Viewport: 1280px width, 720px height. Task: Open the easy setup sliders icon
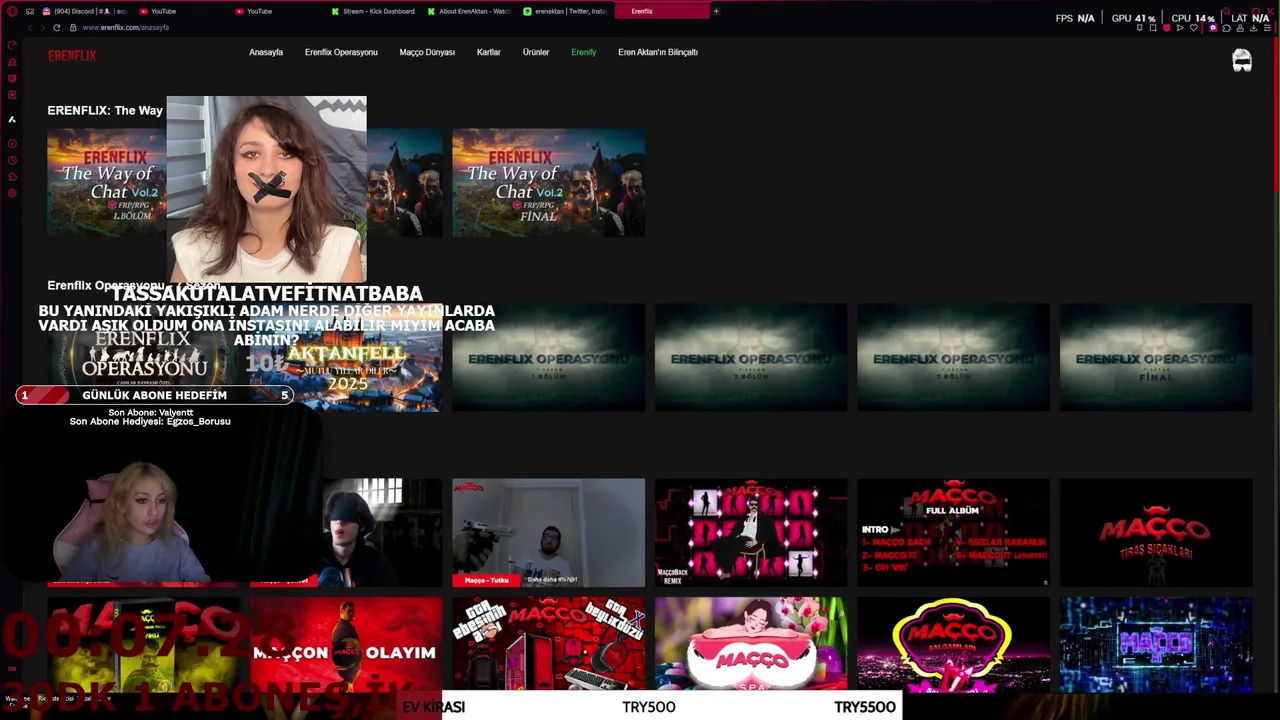[1267, 28]
